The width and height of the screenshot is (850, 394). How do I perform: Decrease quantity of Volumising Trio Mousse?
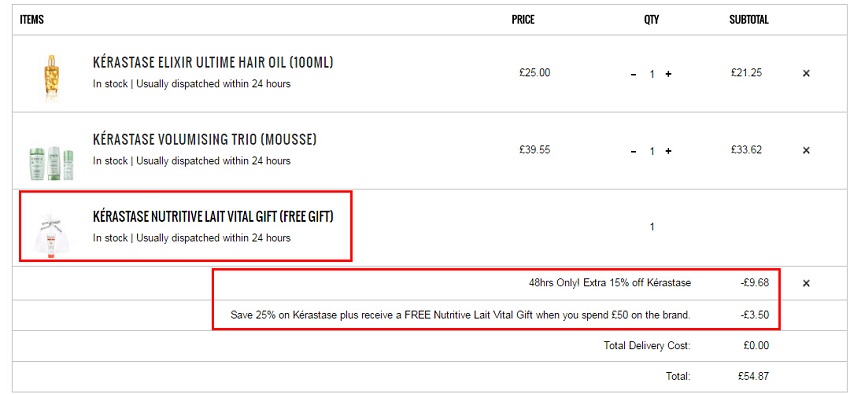633,151
